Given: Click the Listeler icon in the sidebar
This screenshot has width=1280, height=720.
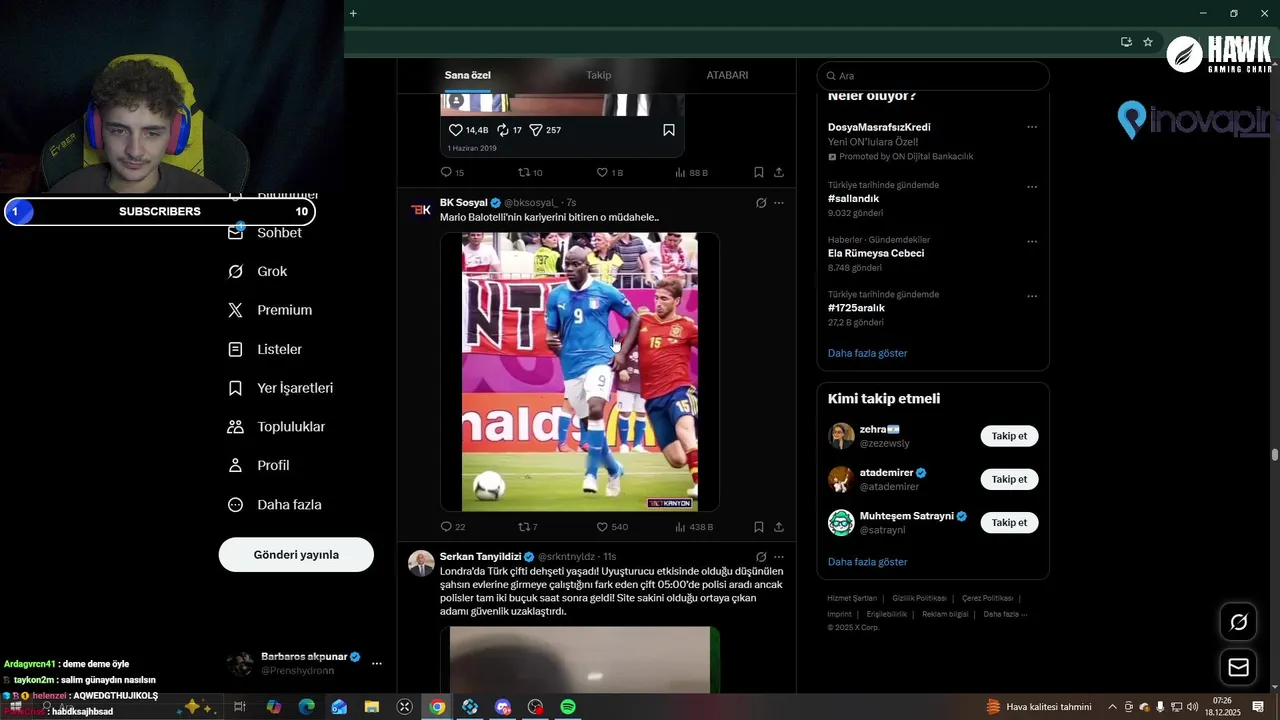Looking at the screenshot, I should [236, 349].
